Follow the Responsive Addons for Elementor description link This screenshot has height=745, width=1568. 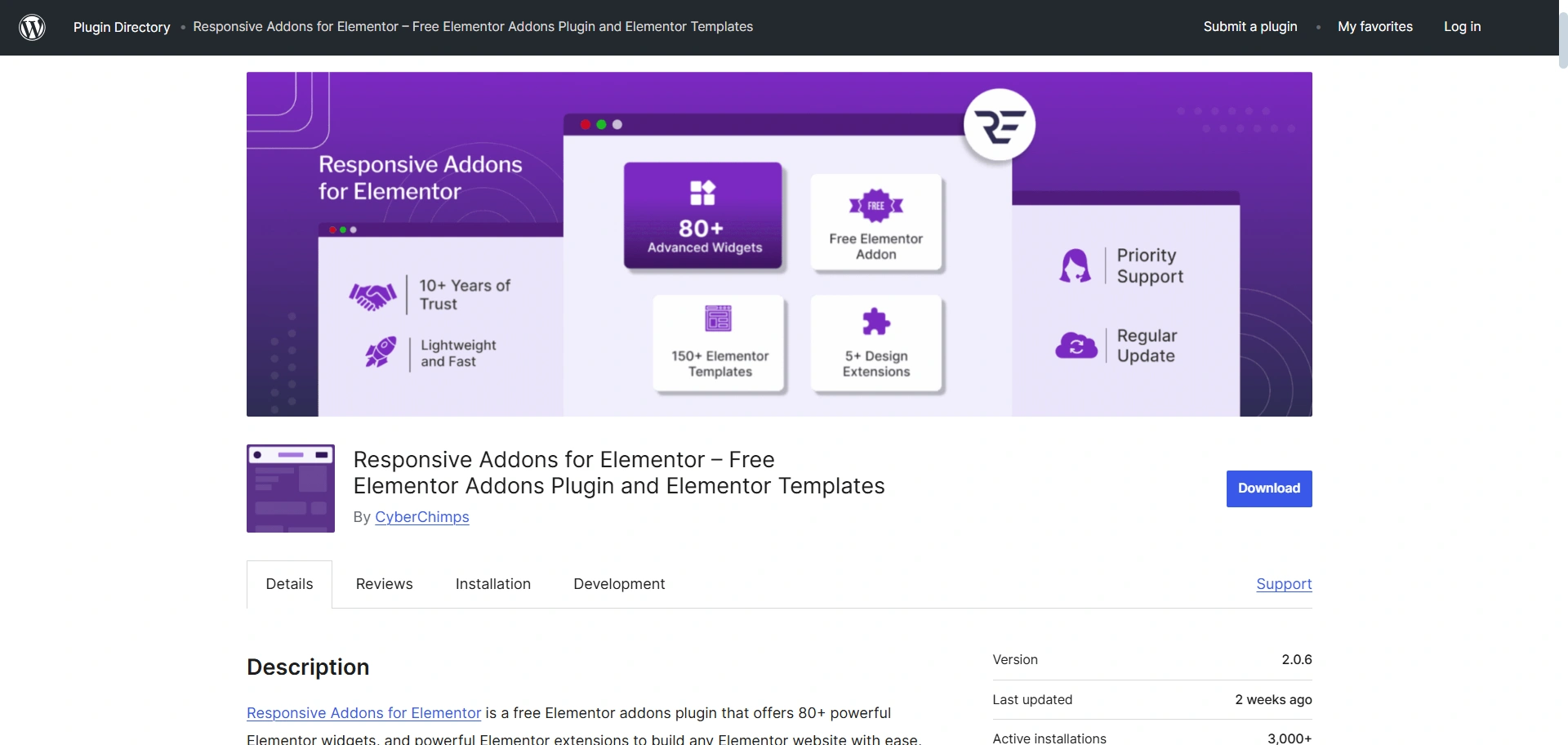(363, 713)
